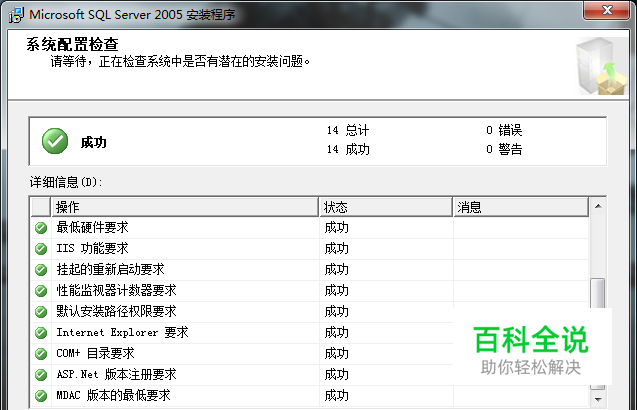Click green check icon for COM+ 目录要求 row
Image resolution: width=637 pixels, height=410 pixels.
[41, 354]
